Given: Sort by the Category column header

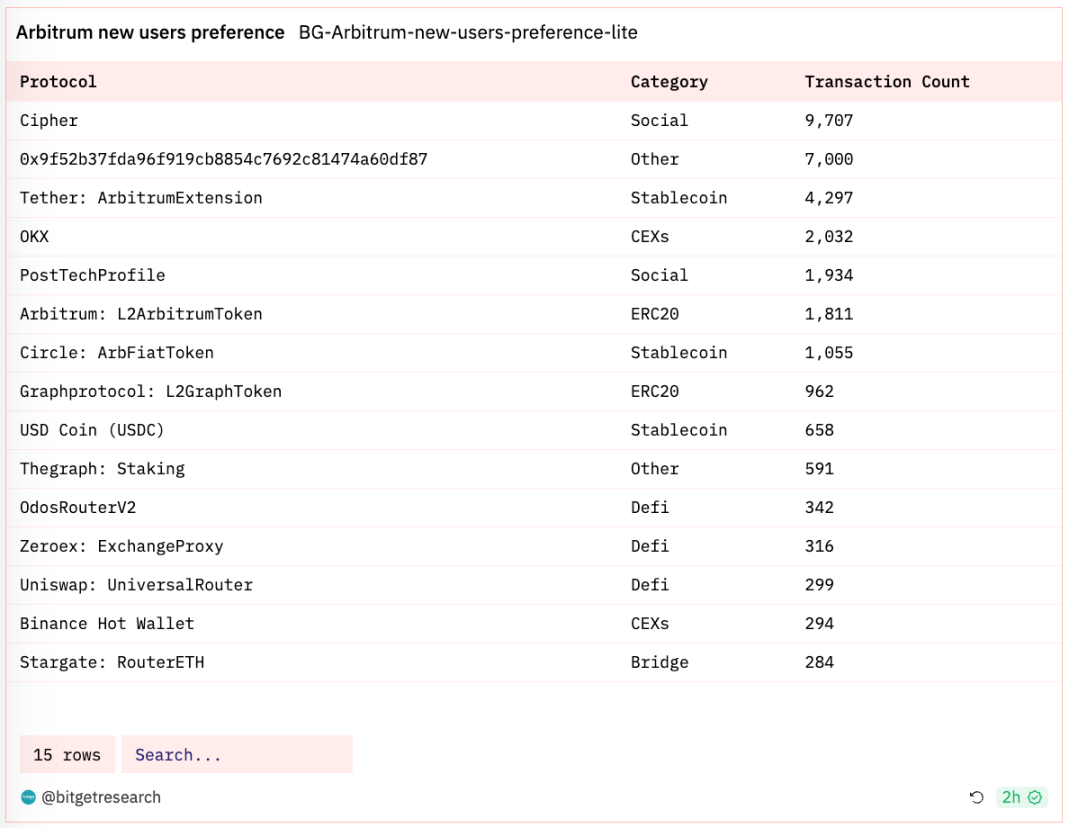Looking at the screenshot, I should (x=668, y=82).
